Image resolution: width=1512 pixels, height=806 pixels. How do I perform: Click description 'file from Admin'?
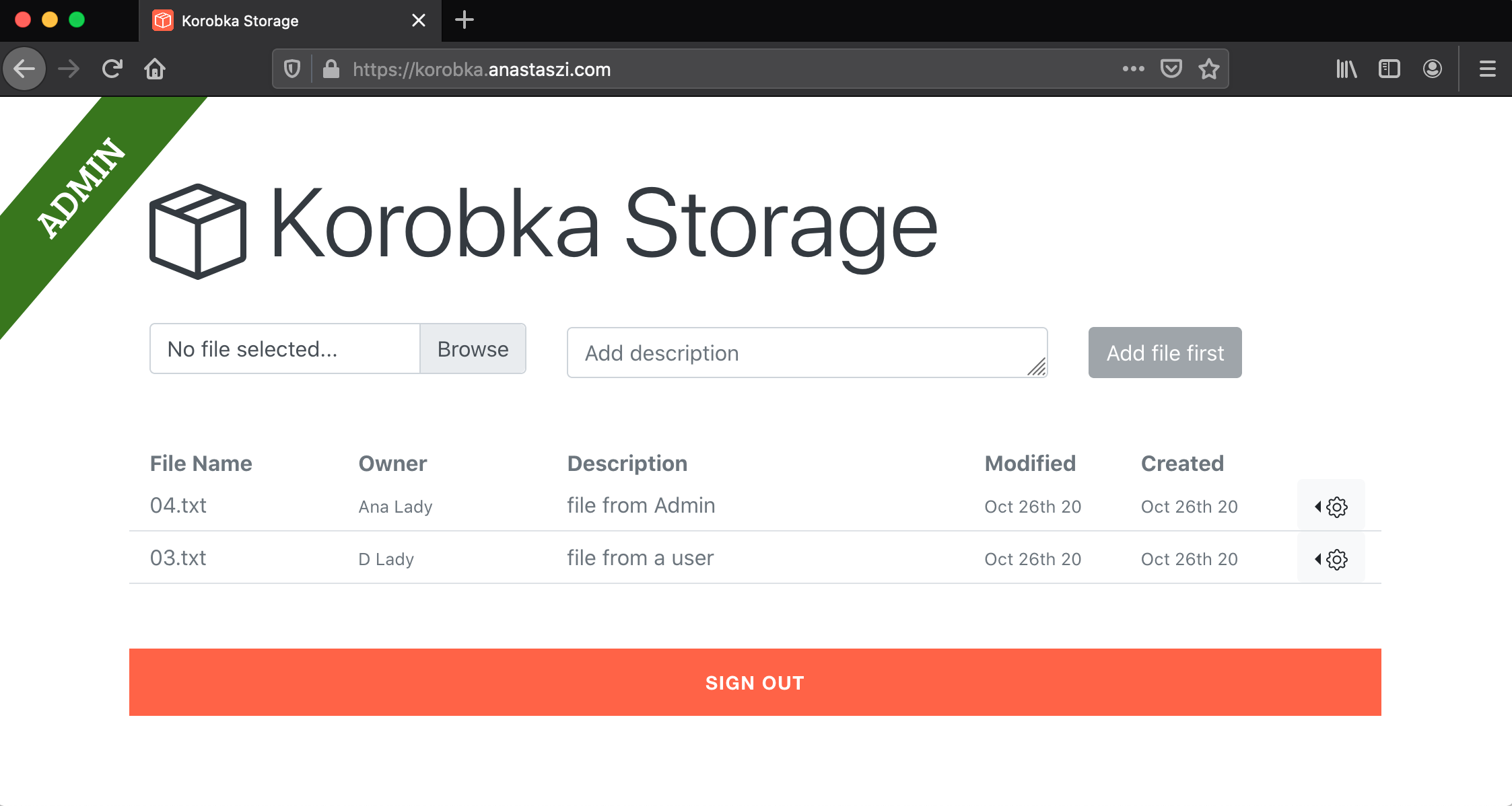click(641, 505)
